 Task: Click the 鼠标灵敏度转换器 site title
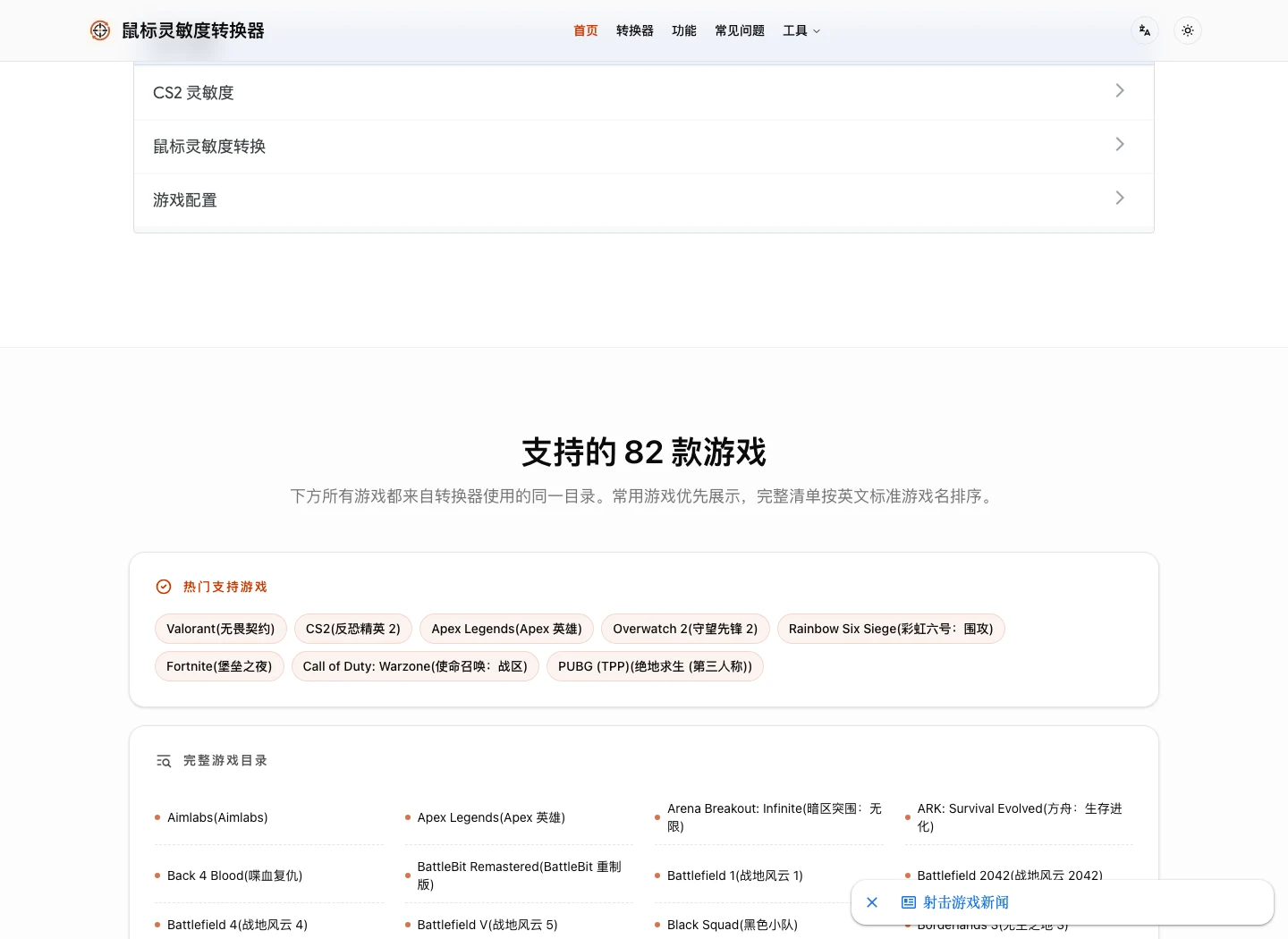coord(193,30)
